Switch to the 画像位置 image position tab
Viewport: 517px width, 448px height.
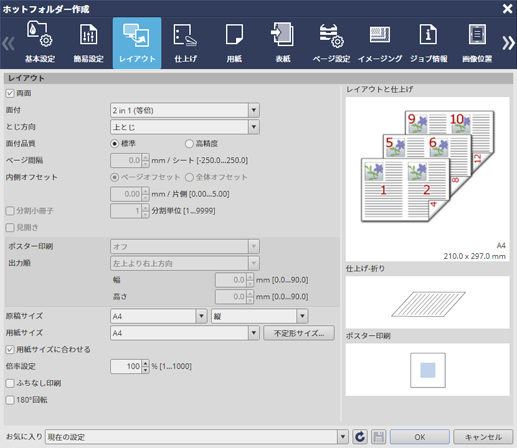477,43
